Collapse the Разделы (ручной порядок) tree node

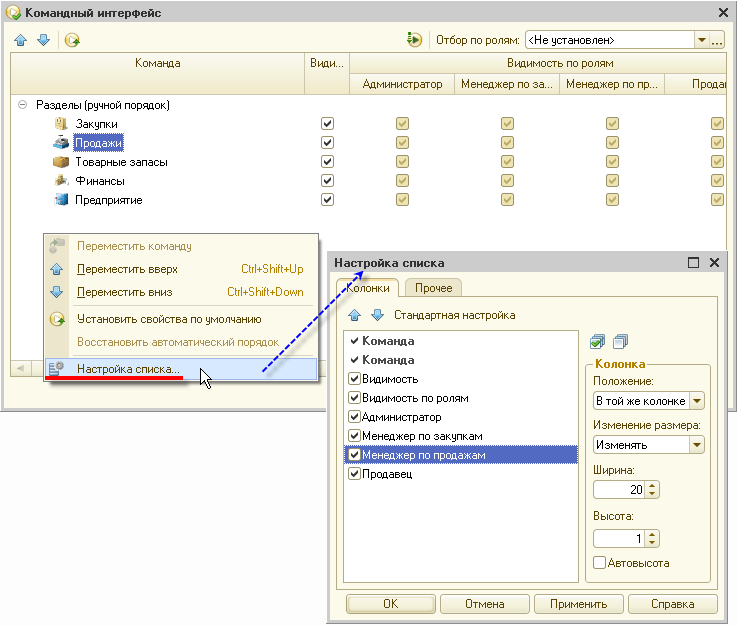pos(22,104)
